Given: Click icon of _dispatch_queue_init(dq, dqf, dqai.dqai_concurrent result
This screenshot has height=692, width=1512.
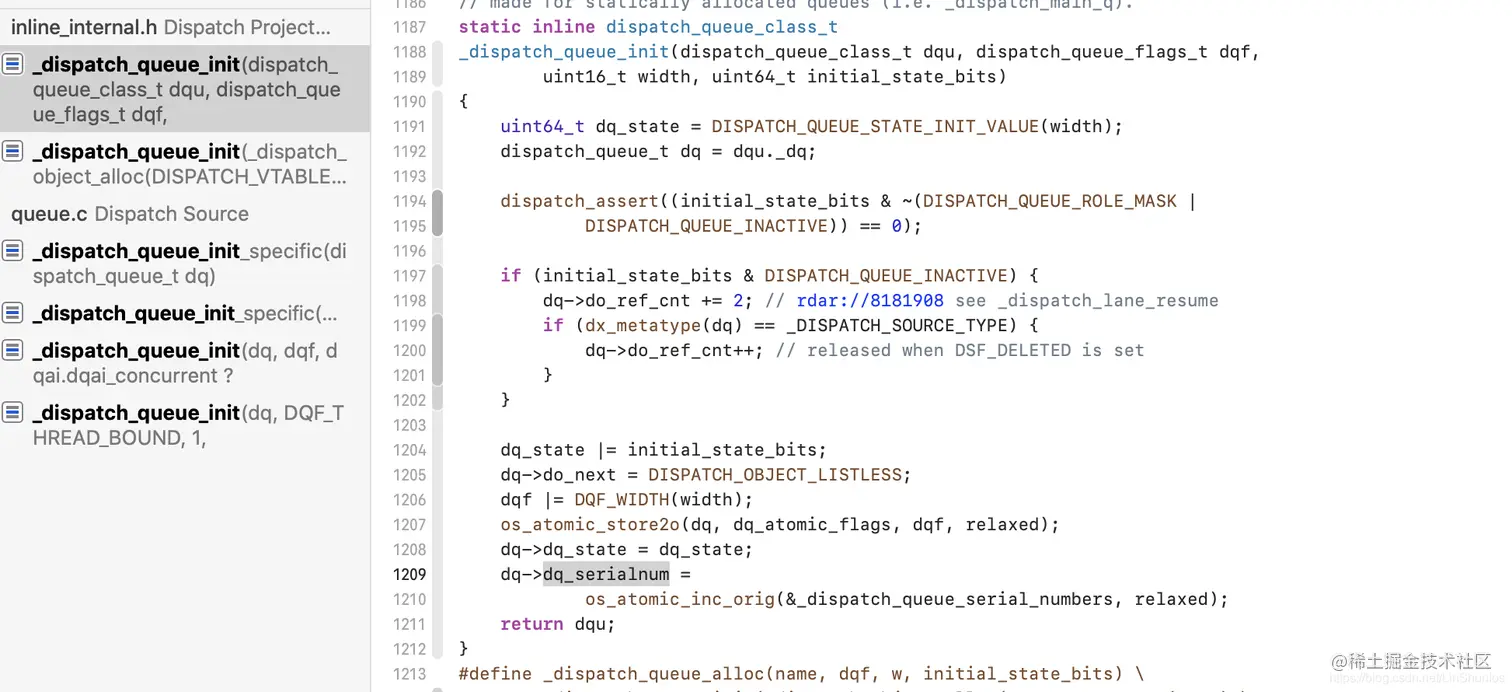Looking at the screenshot, I should (12, 350).
